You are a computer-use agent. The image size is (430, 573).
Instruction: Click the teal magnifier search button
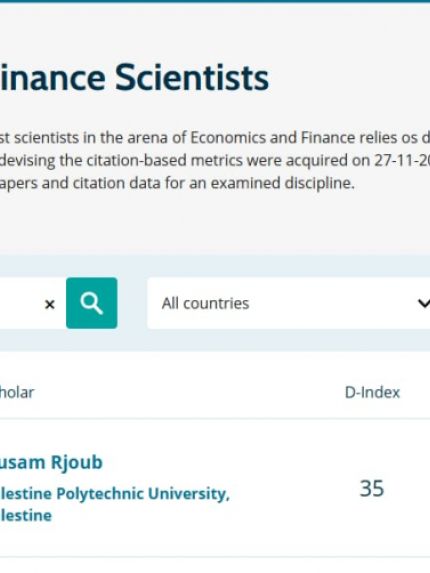pyautogui.click(x=92, y=303)
